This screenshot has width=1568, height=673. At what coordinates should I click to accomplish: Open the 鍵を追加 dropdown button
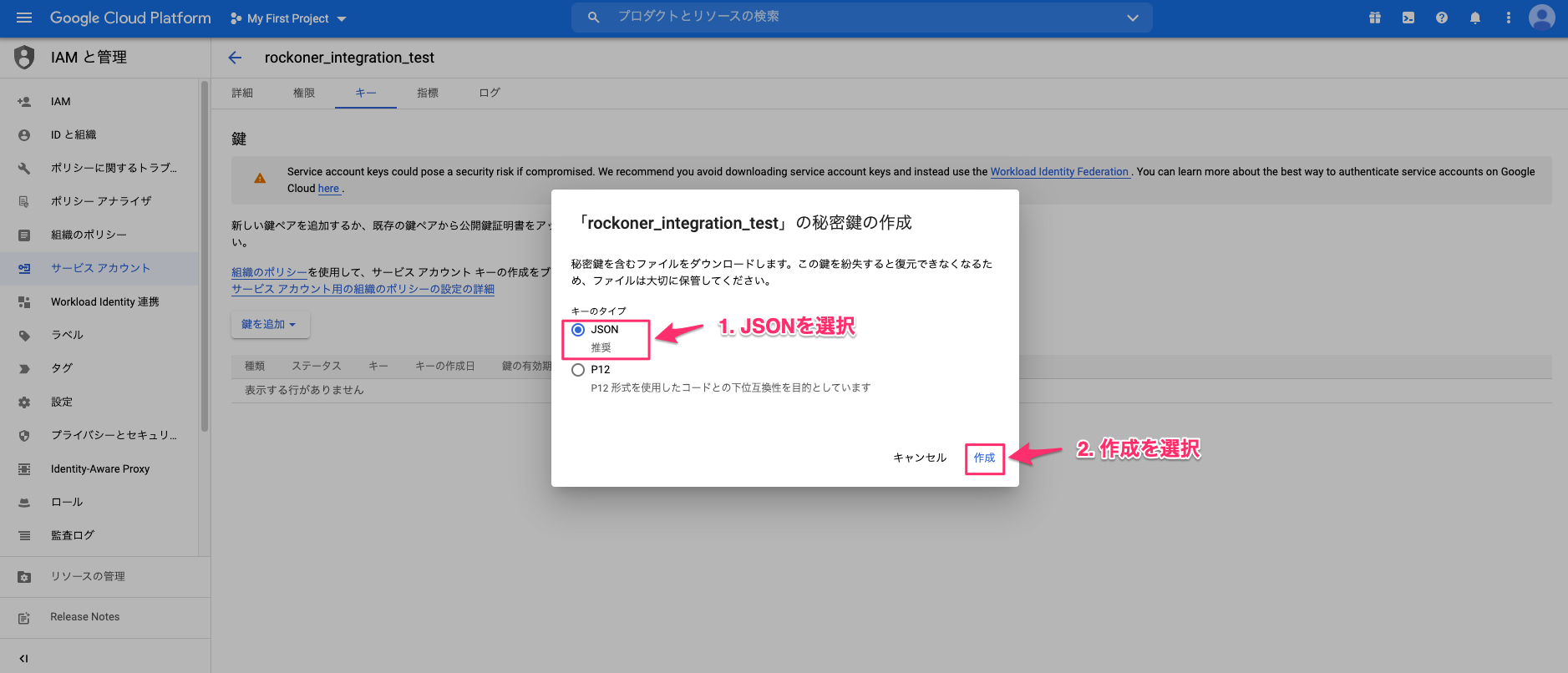270,325
